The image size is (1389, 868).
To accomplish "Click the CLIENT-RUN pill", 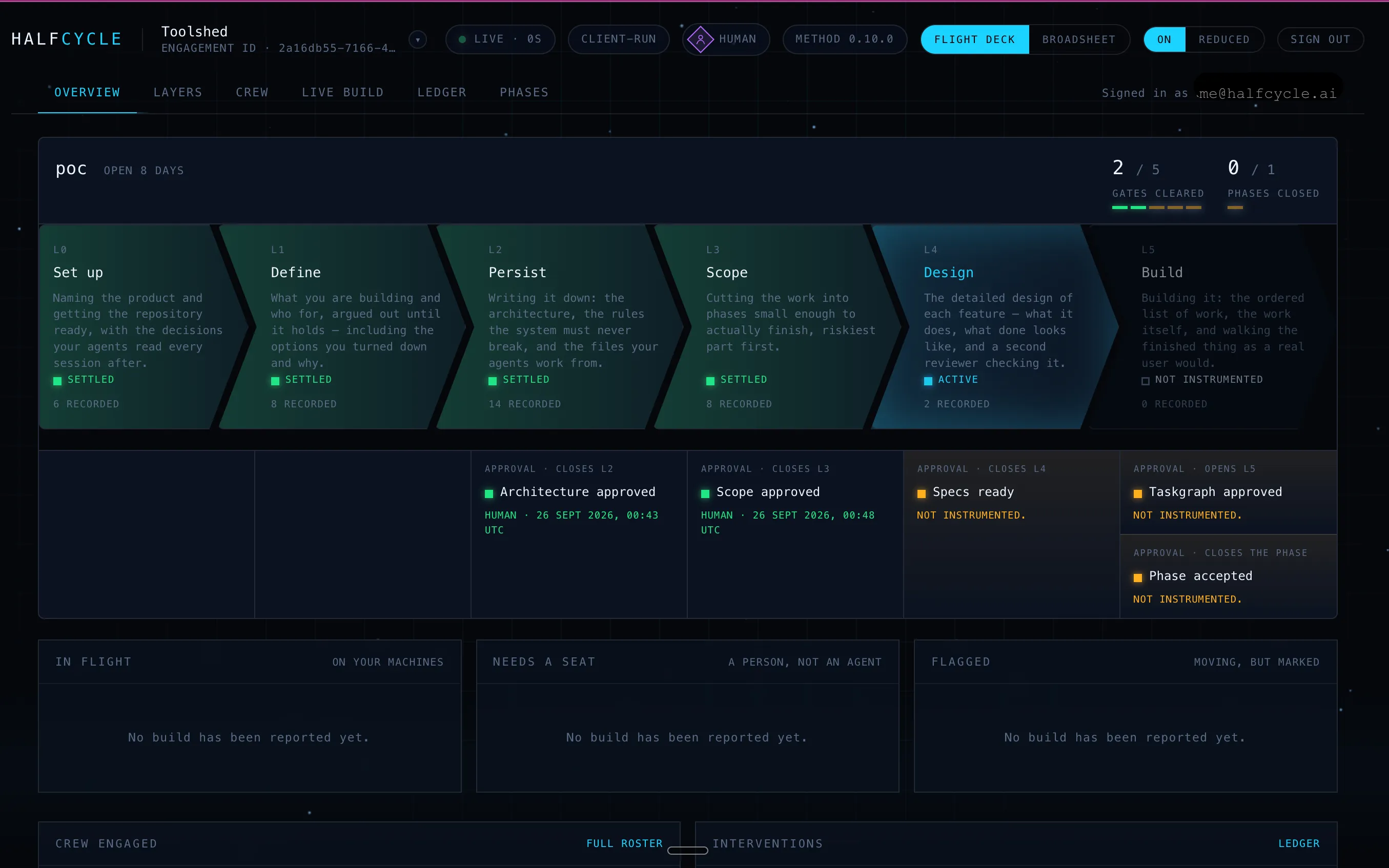I will click(619, 39).
